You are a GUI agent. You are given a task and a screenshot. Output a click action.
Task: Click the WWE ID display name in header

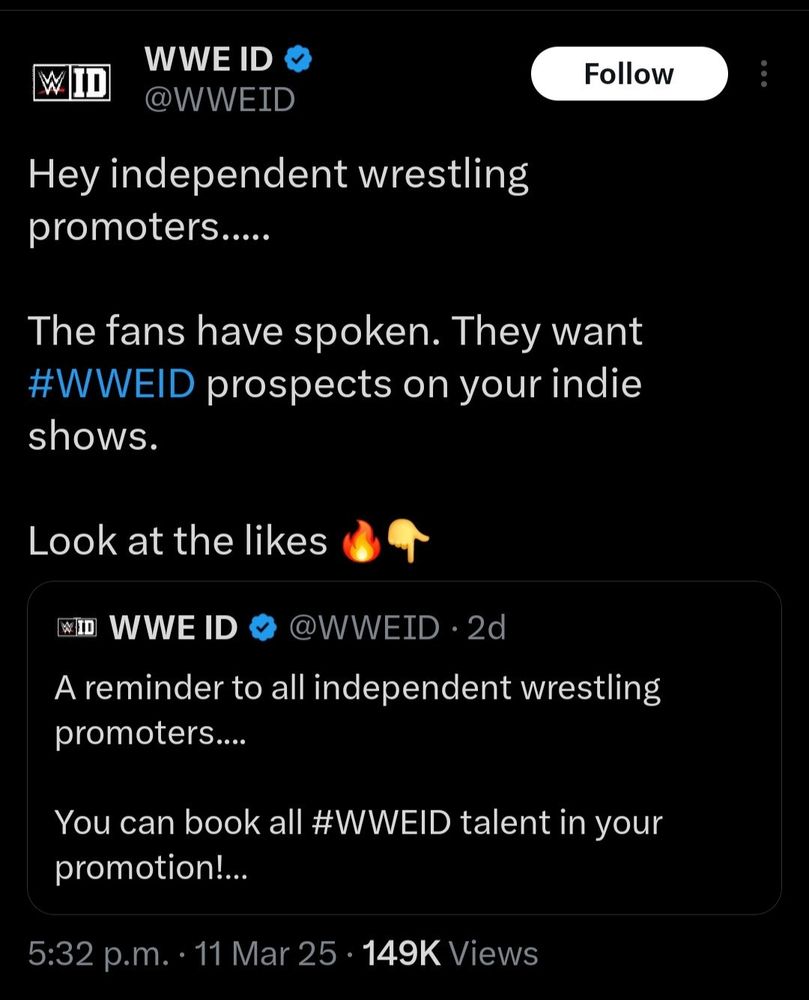click(208, 60)
